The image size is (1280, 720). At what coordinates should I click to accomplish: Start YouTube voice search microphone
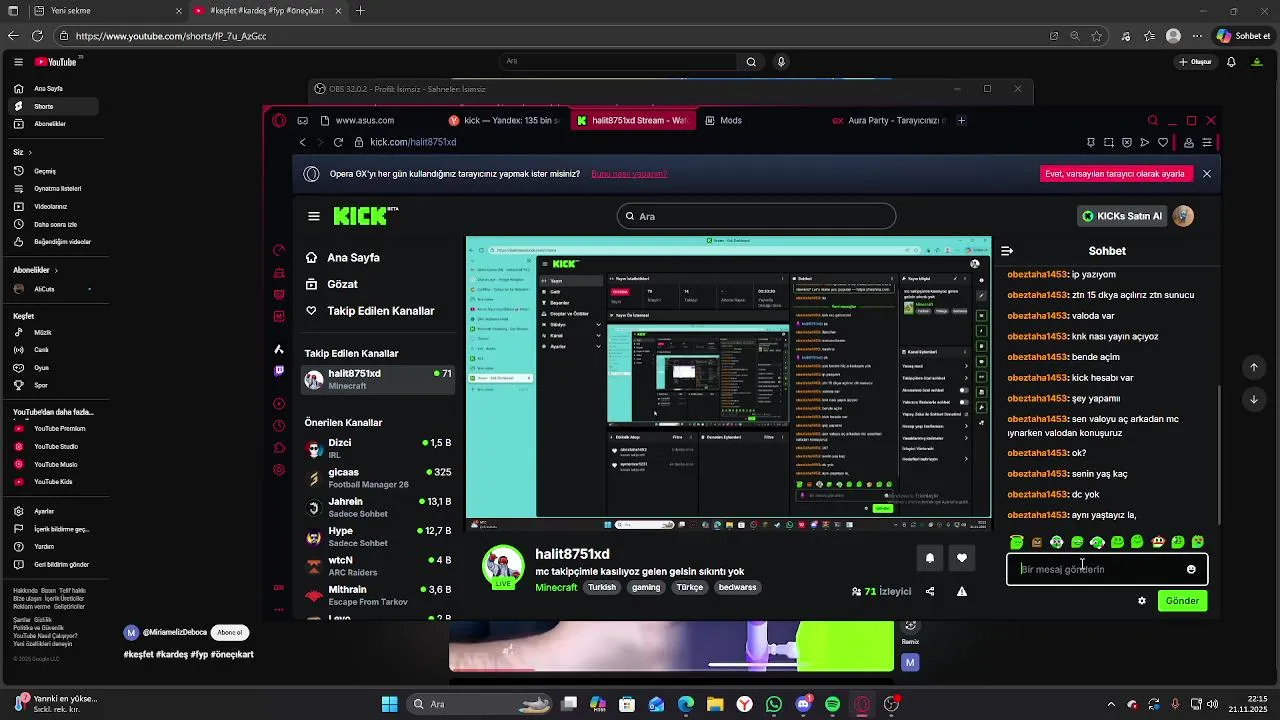[x=781, y=62]
